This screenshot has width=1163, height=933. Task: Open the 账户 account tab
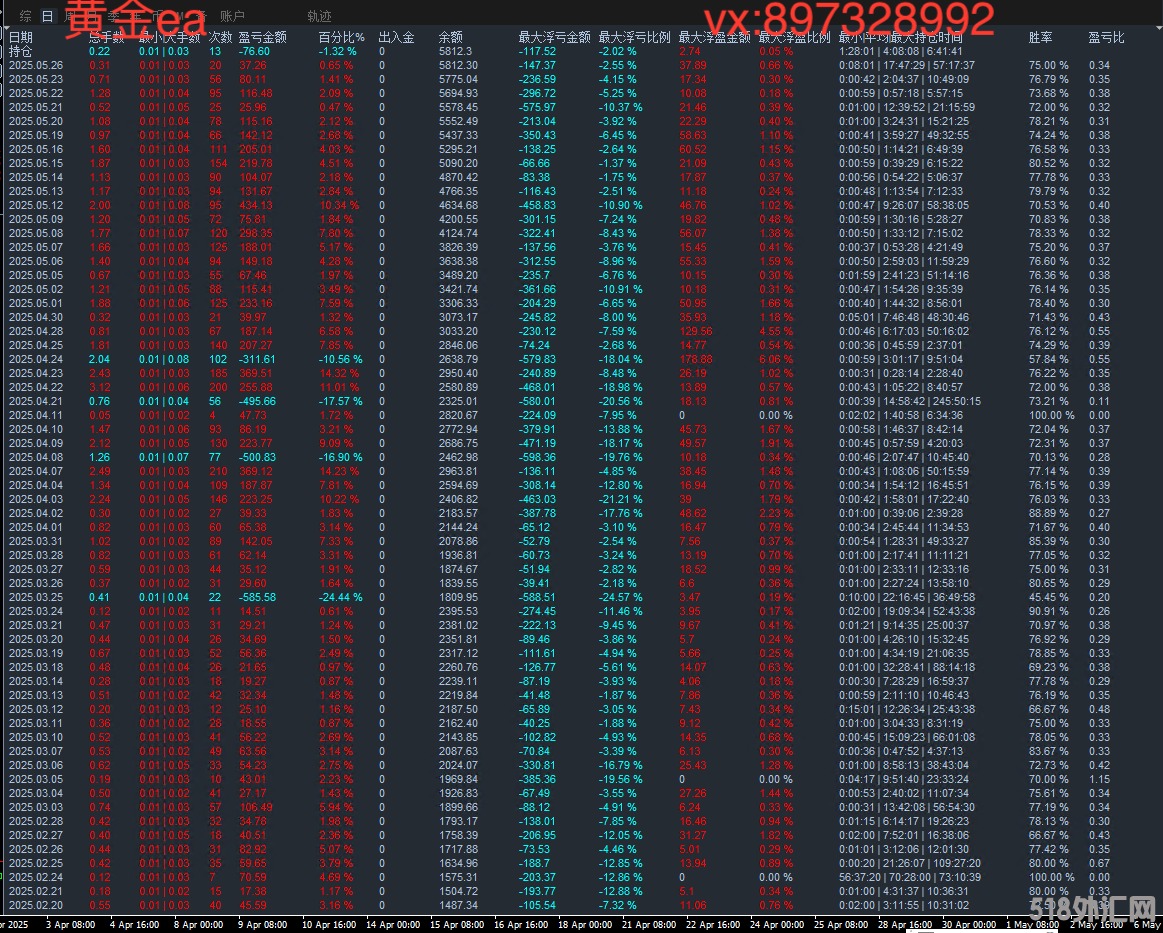click(x=232, y=16)
